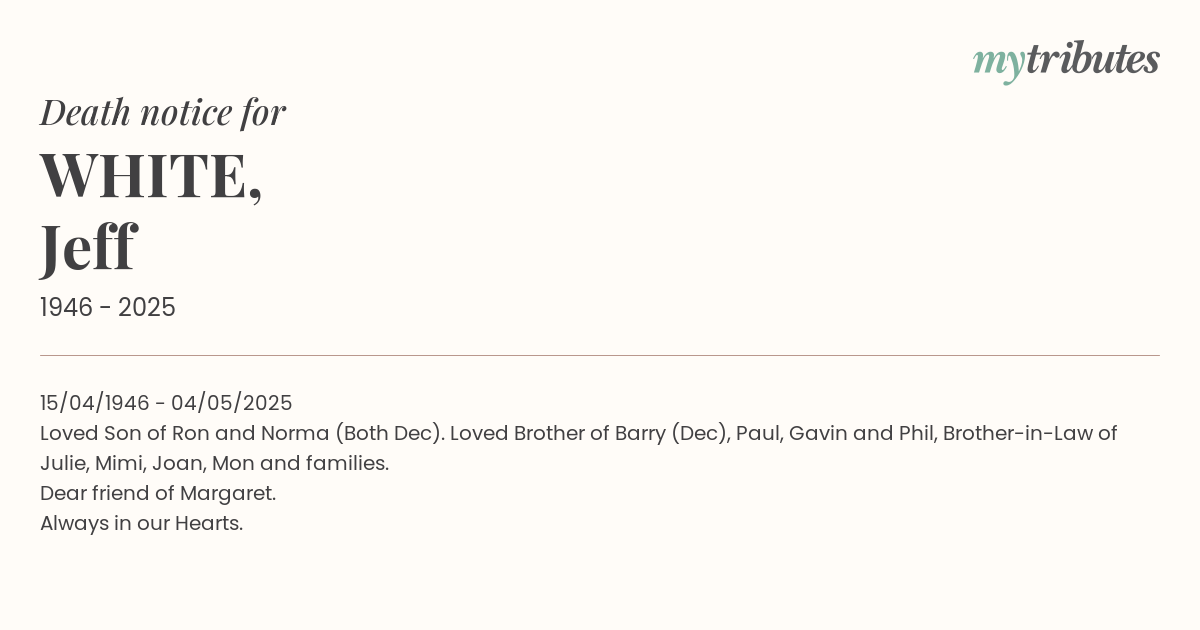Click the word "Brother-in-Law"

[1017, 433]
